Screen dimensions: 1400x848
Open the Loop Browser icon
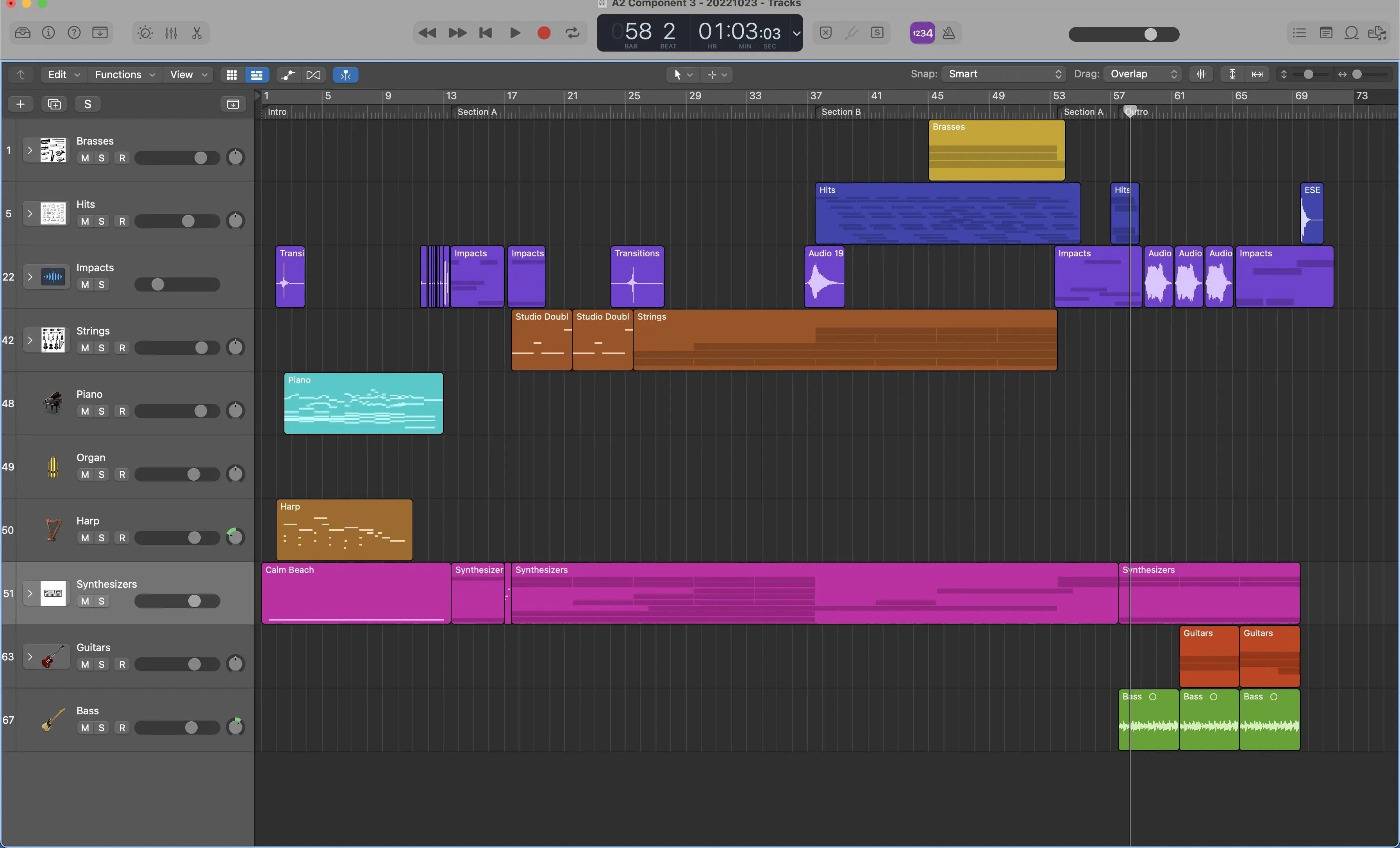[x=1352, y=33]
